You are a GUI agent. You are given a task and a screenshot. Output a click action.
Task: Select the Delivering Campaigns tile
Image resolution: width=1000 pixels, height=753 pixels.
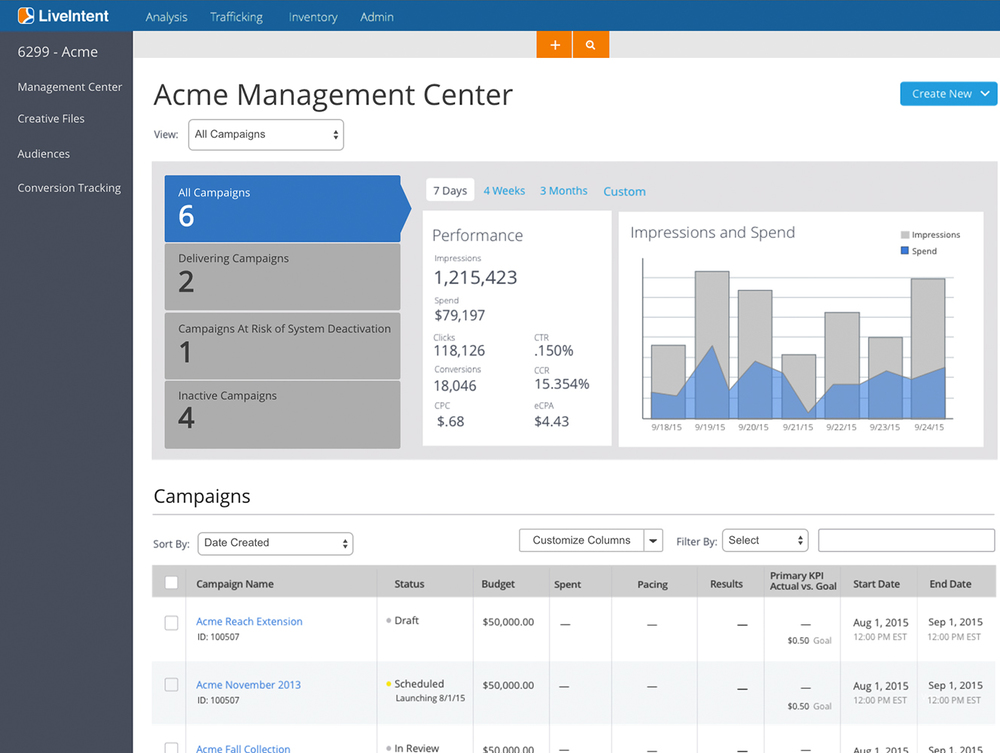click(283, 277)
